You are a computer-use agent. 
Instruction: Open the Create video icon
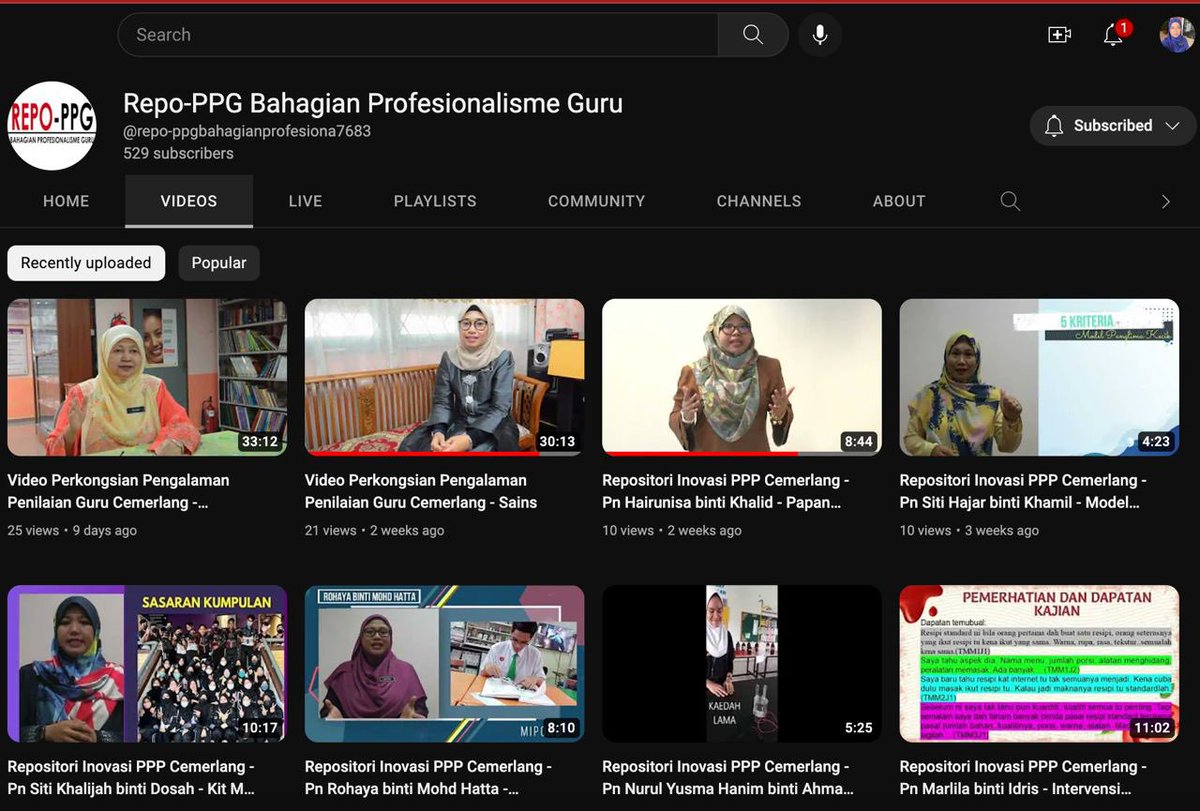coord(1059,35)
